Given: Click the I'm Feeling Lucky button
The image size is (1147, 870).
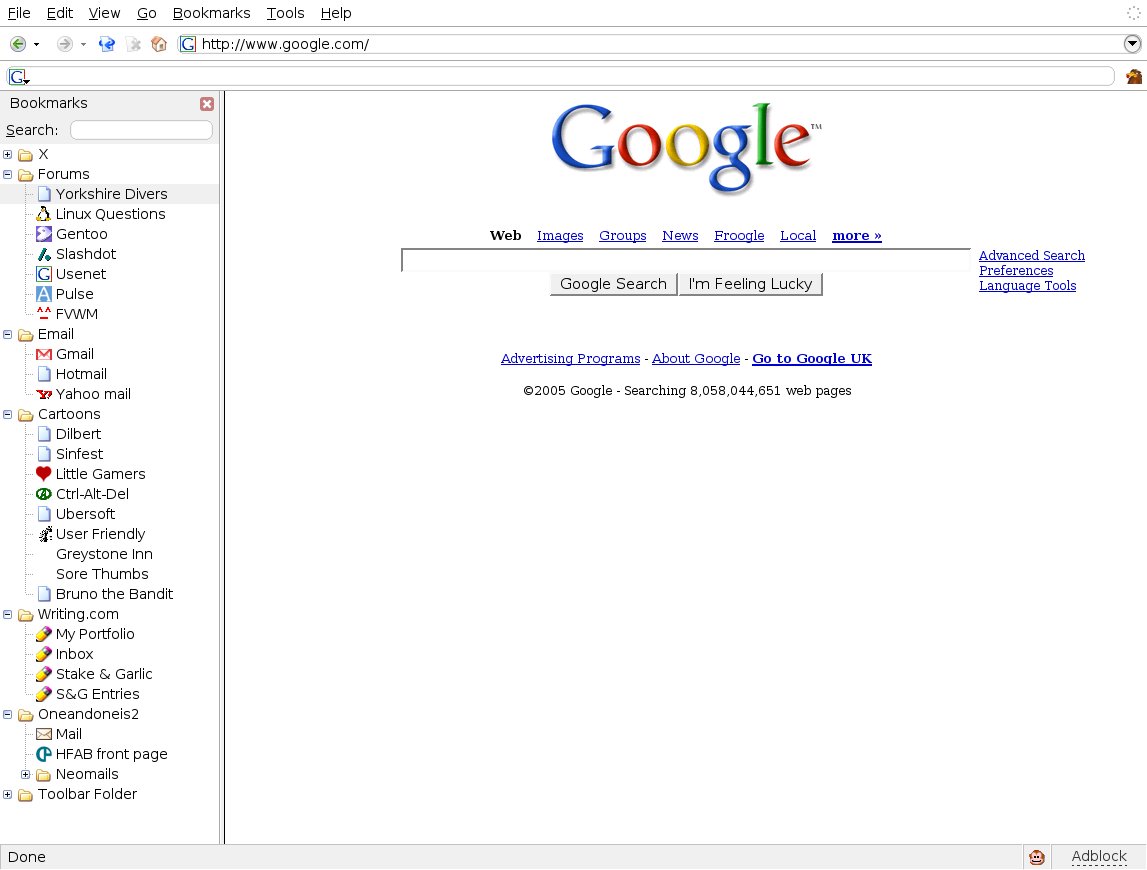Looking at the screenshot, I should [751, 284].
